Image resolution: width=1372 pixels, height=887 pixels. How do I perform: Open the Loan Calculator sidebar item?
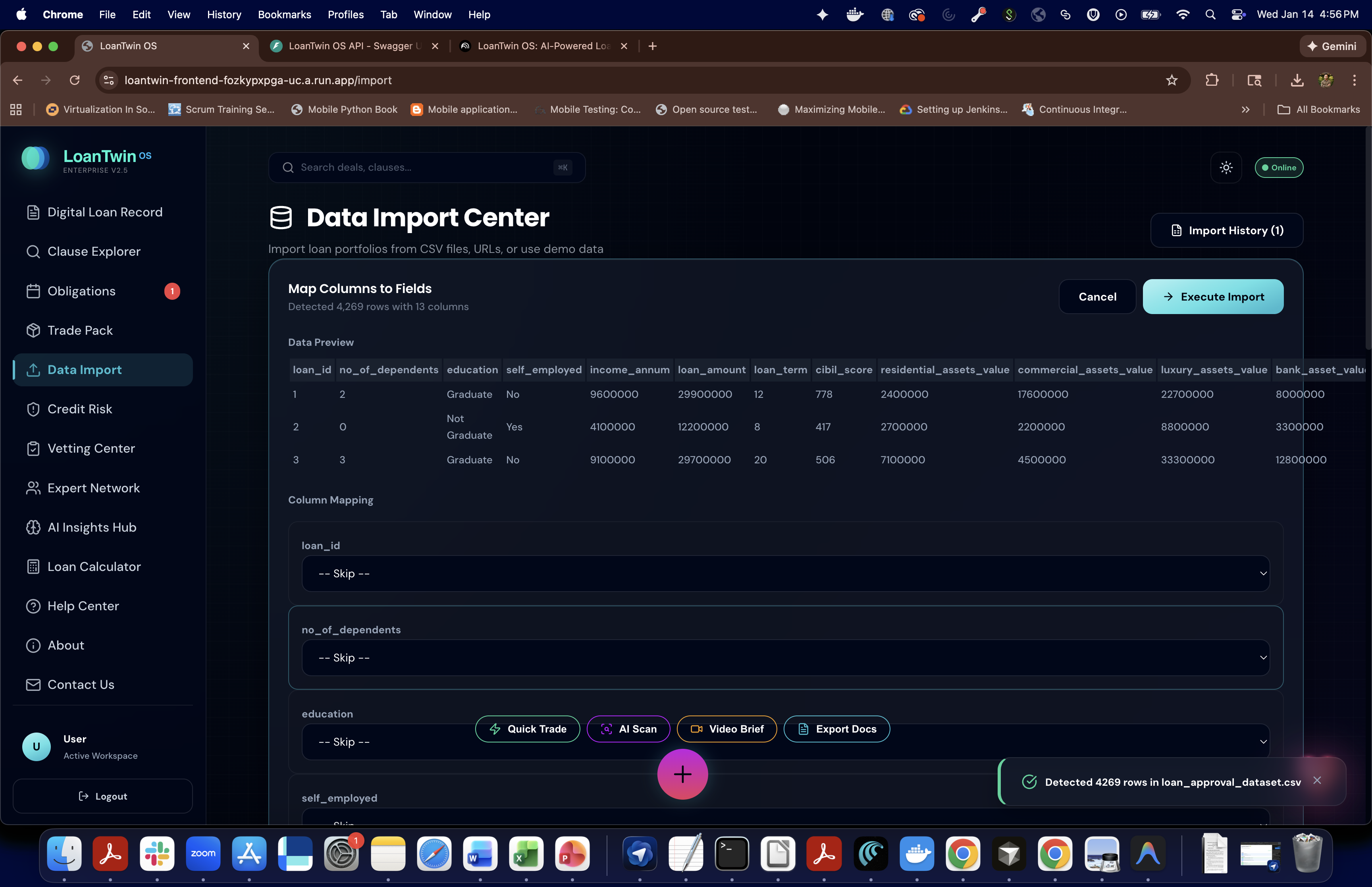tap(94, 567)
